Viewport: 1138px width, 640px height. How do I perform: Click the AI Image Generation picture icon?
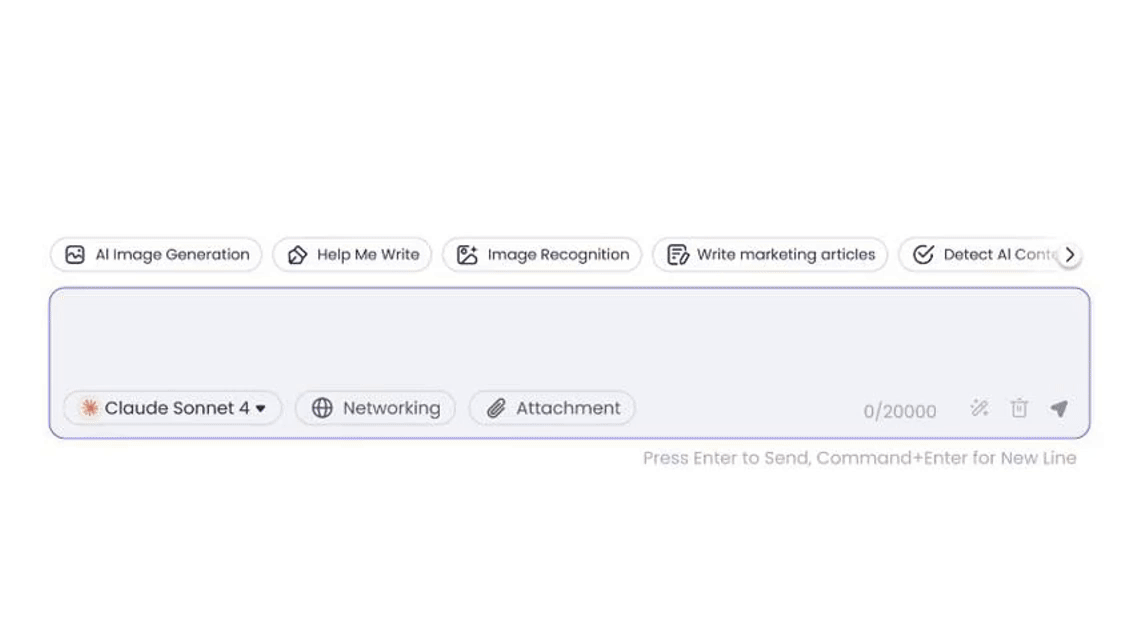point(75,255)
